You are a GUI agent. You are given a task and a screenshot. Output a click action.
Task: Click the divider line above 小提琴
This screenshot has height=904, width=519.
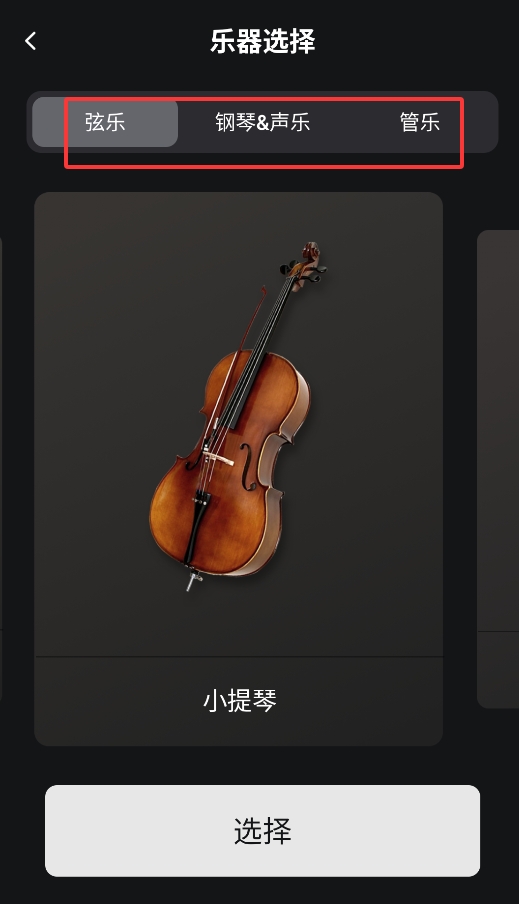(x=239, y=656)
